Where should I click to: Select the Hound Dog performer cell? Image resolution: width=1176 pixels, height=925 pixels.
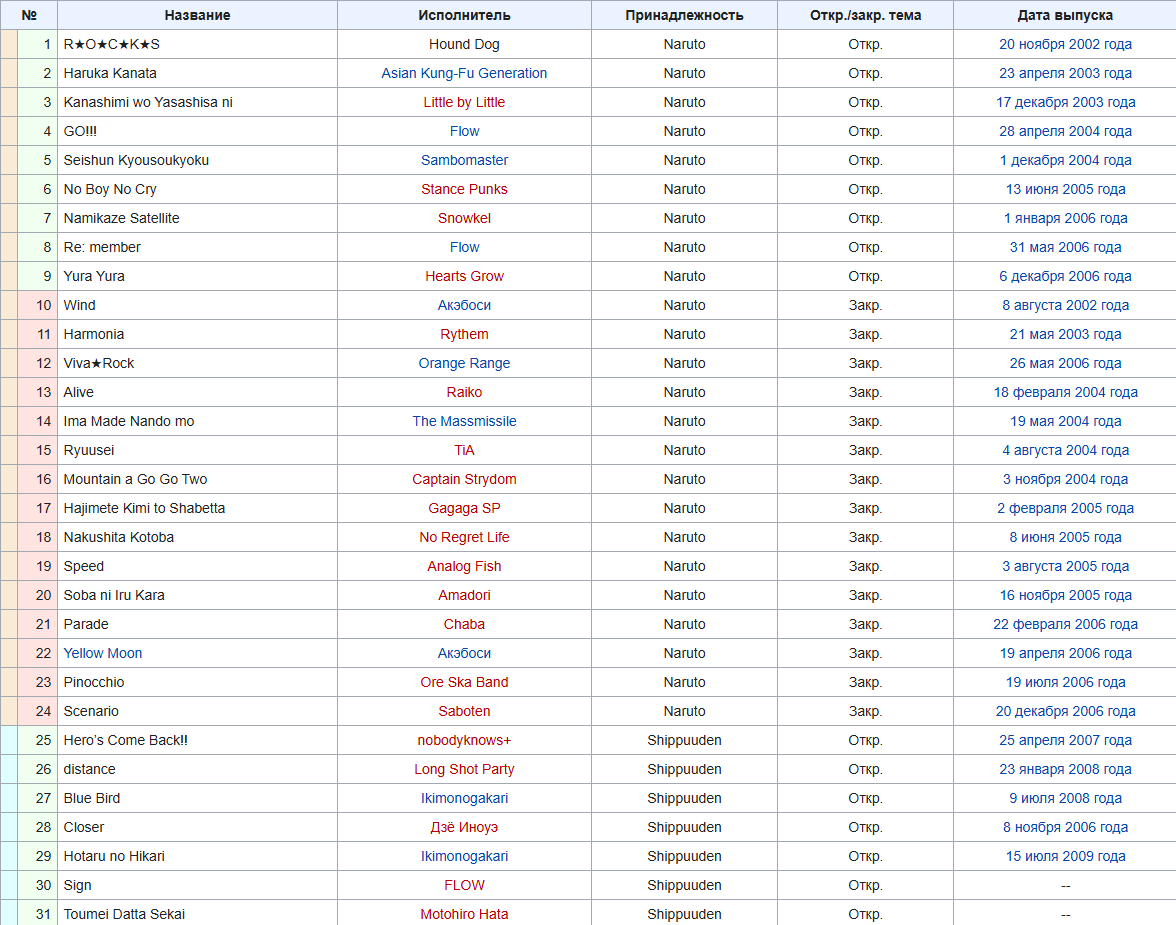464,44
